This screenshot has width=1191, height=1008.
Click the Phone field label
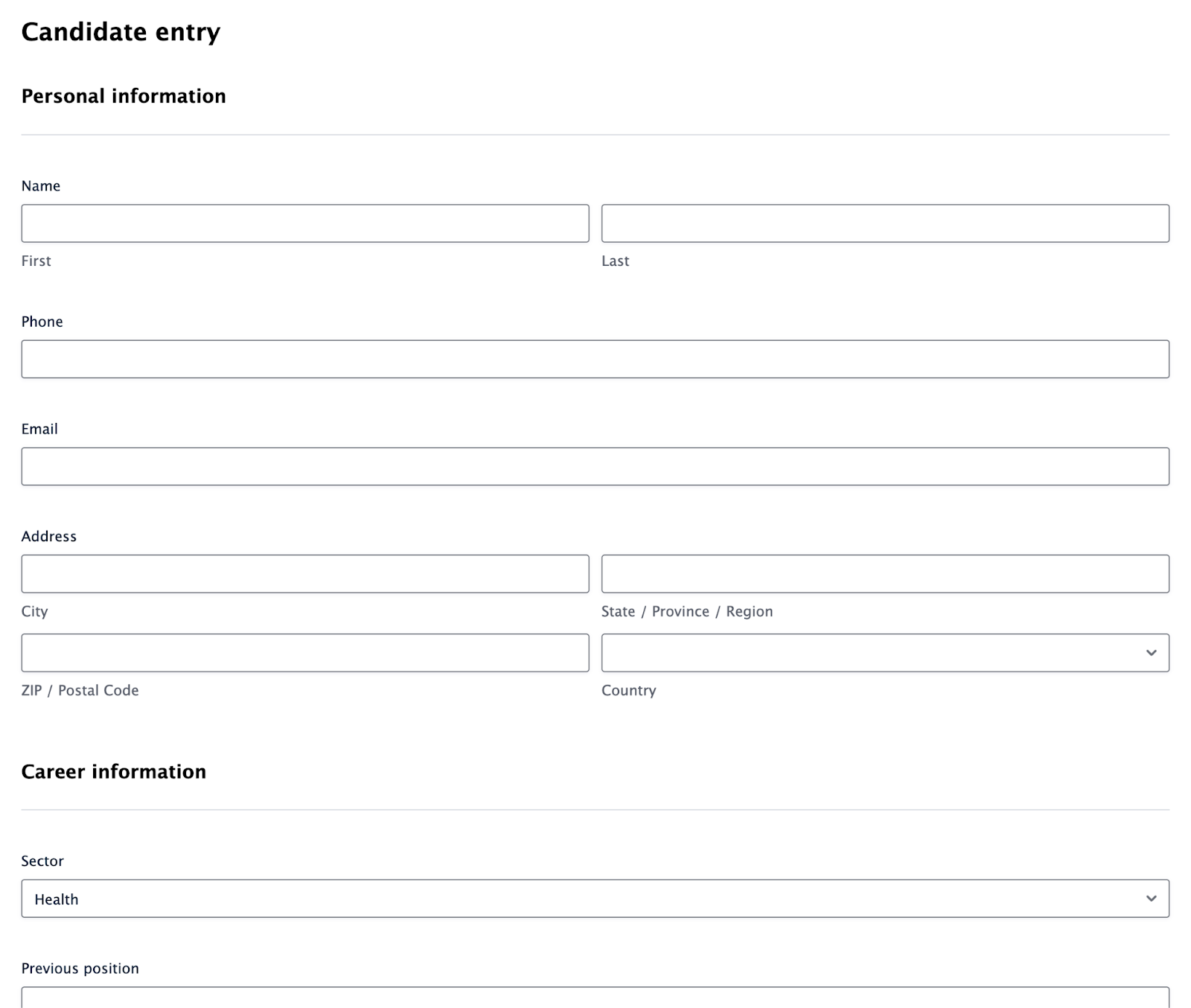coord(42,322)
